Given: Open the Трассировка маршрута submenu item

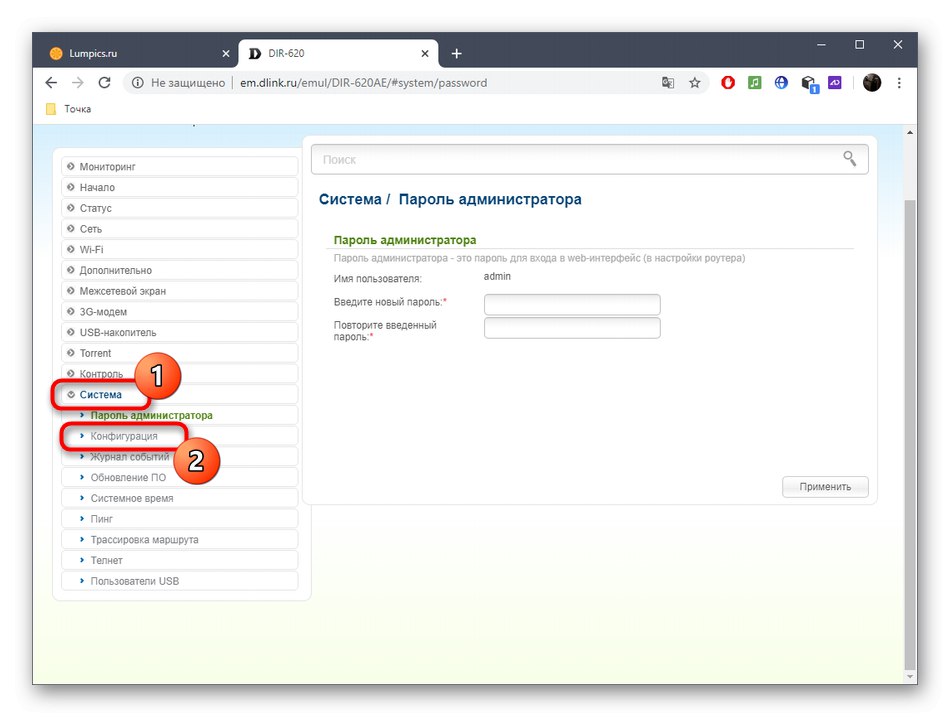Looking at the screenshot, I should [x=179, y=539].
